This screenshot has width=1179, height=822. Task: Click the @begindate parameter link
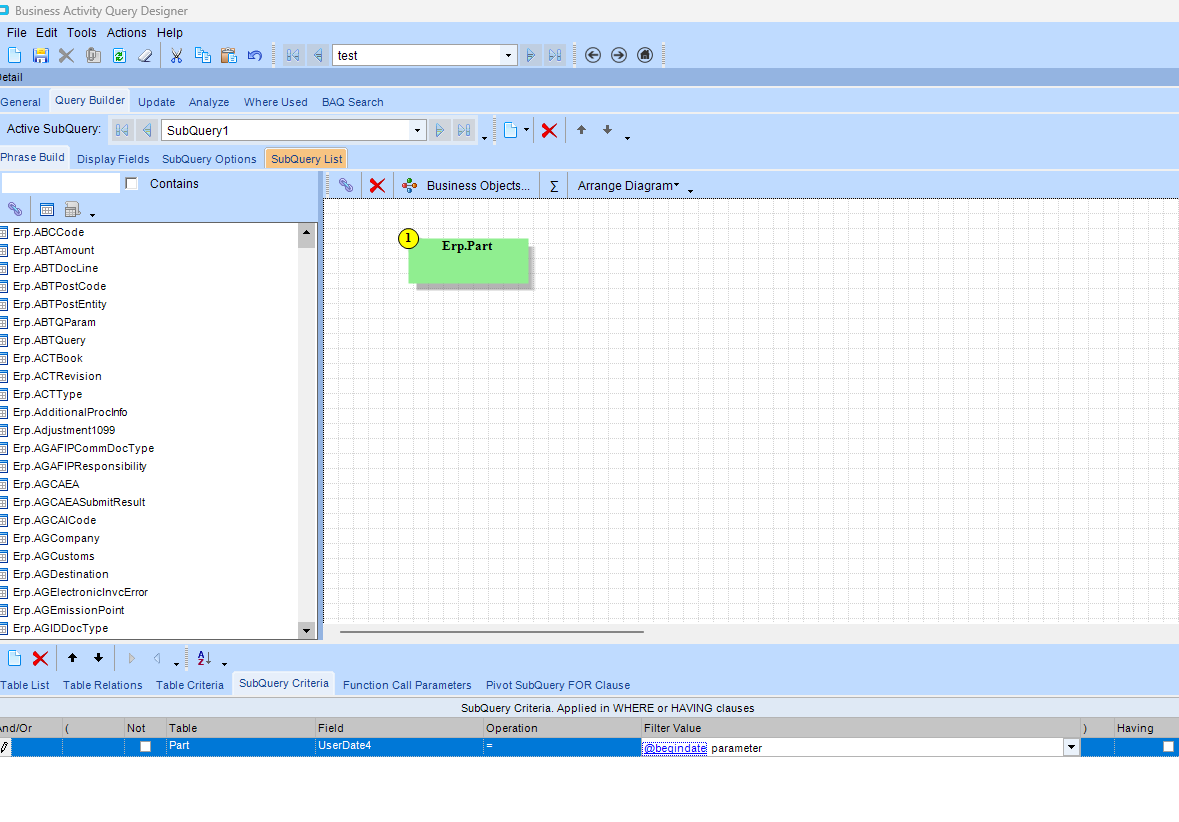(x=675, y=748)
